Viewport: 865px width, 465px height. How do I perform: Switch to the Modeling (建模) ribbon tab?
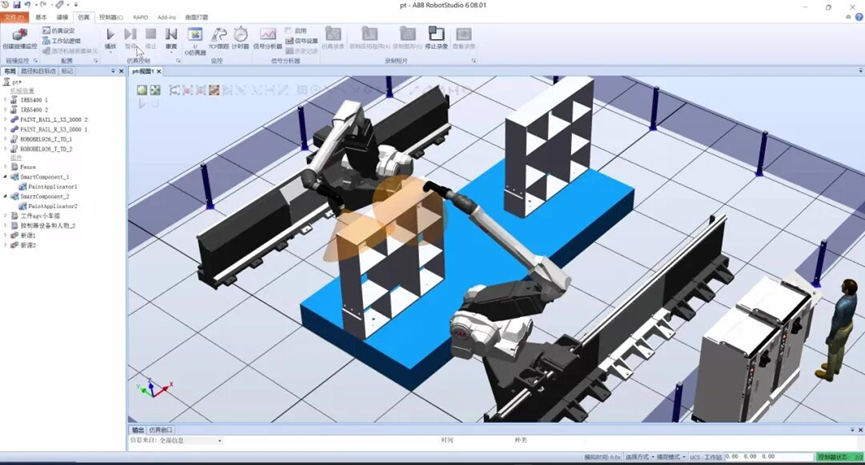(62, 18)
